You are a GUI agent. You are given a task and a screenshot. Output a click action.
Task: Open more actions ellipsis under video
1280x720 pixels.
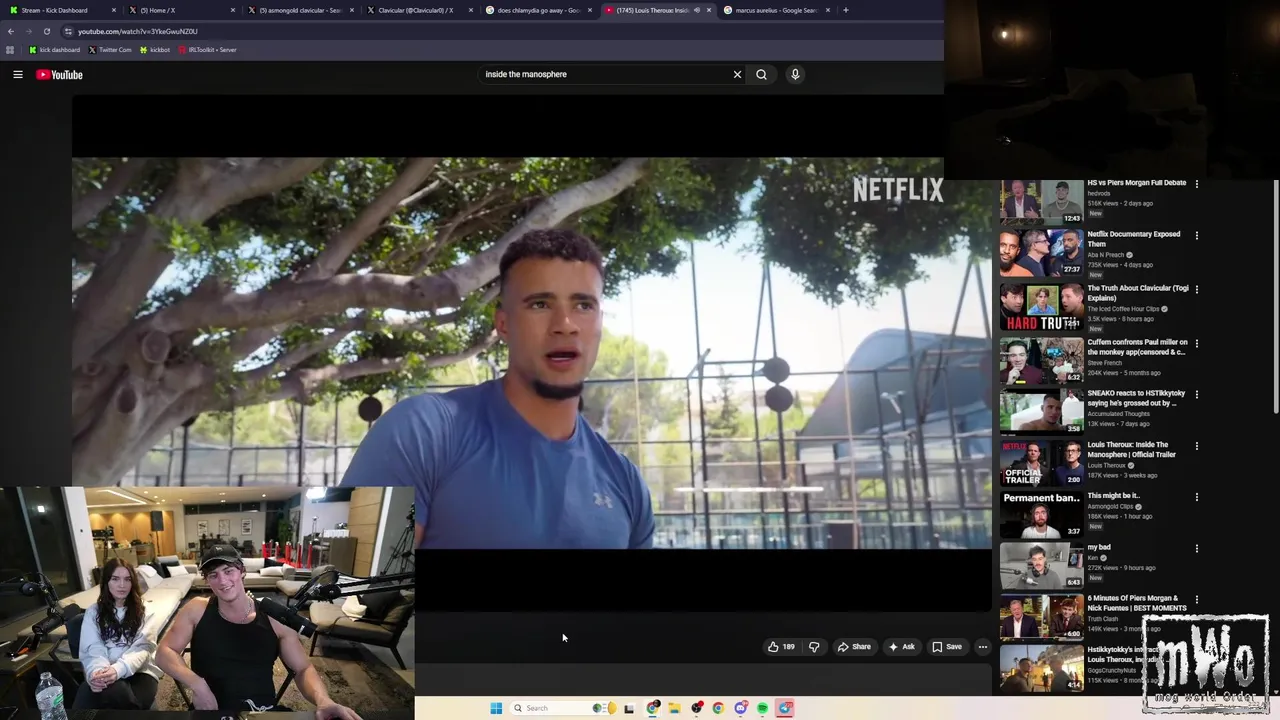tap(983, 647)
